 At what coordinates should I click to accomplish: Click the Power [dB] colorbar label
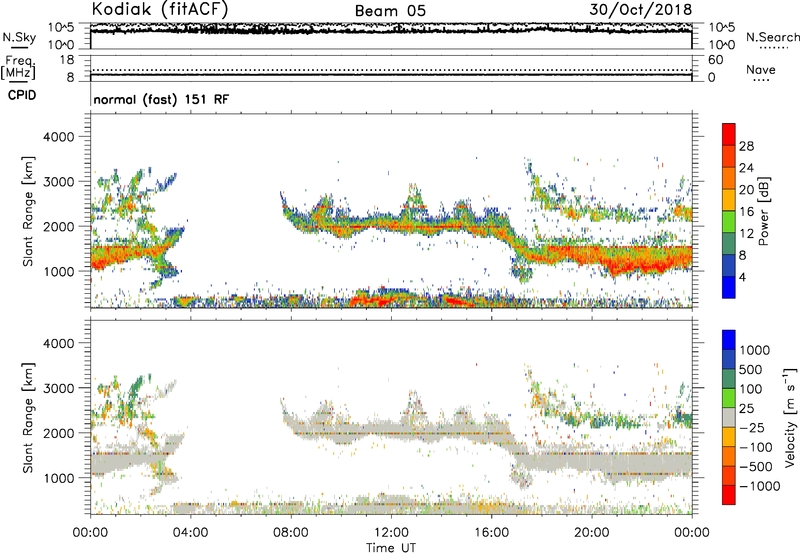(x=763, y=212)
